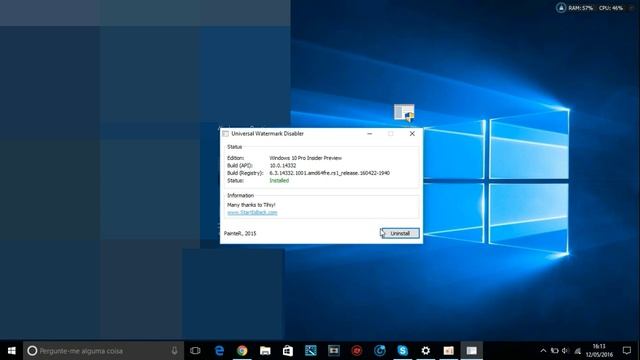Open the Windows Store from the taskbar

[288, 351]
